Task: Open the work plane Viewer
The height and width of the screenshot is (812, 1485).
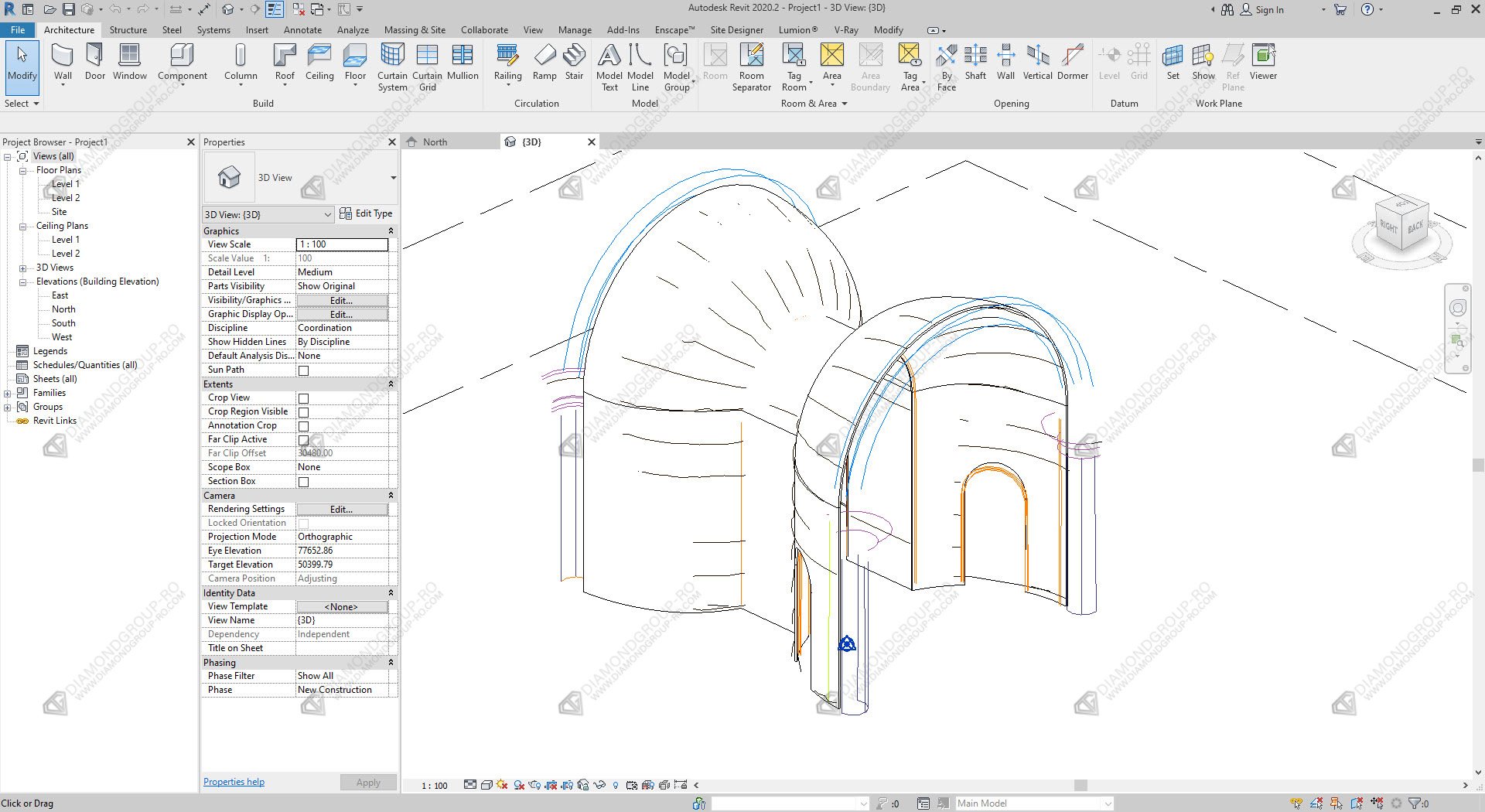Action: point(1263,63)
